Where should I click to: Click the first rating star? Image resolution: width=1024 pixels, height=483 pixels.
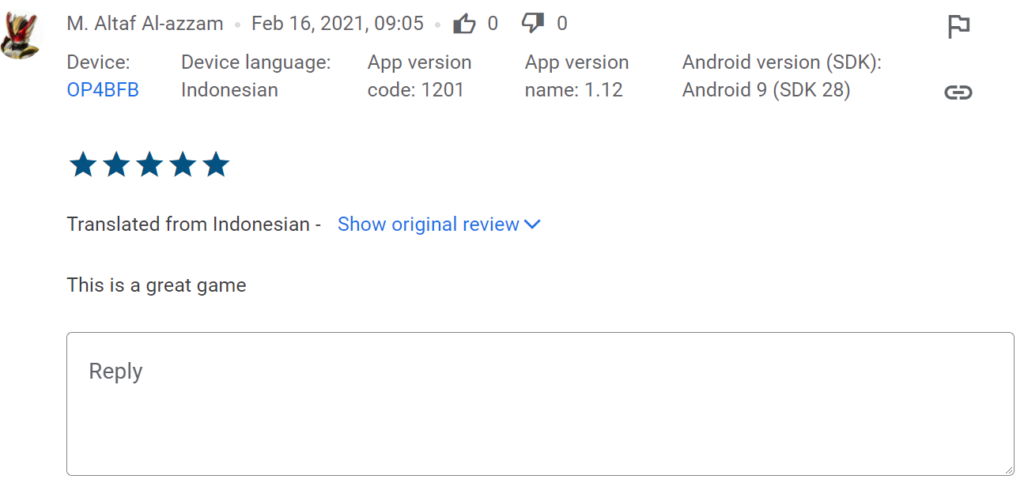click(x=83, y=165)
